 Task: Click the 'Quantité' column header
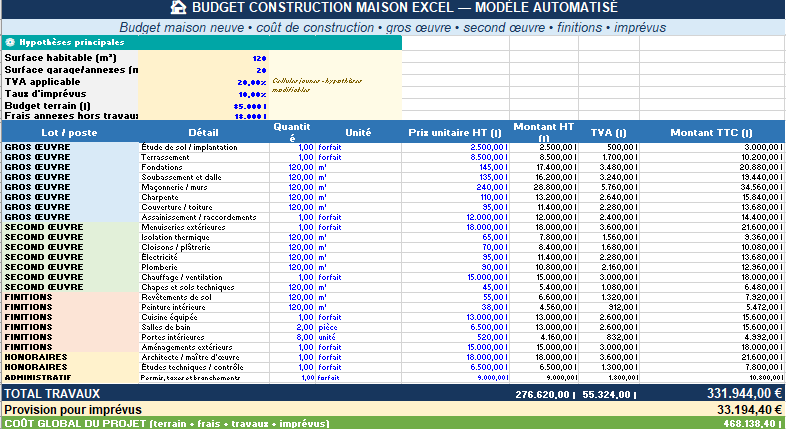click(x=292, y=132)
